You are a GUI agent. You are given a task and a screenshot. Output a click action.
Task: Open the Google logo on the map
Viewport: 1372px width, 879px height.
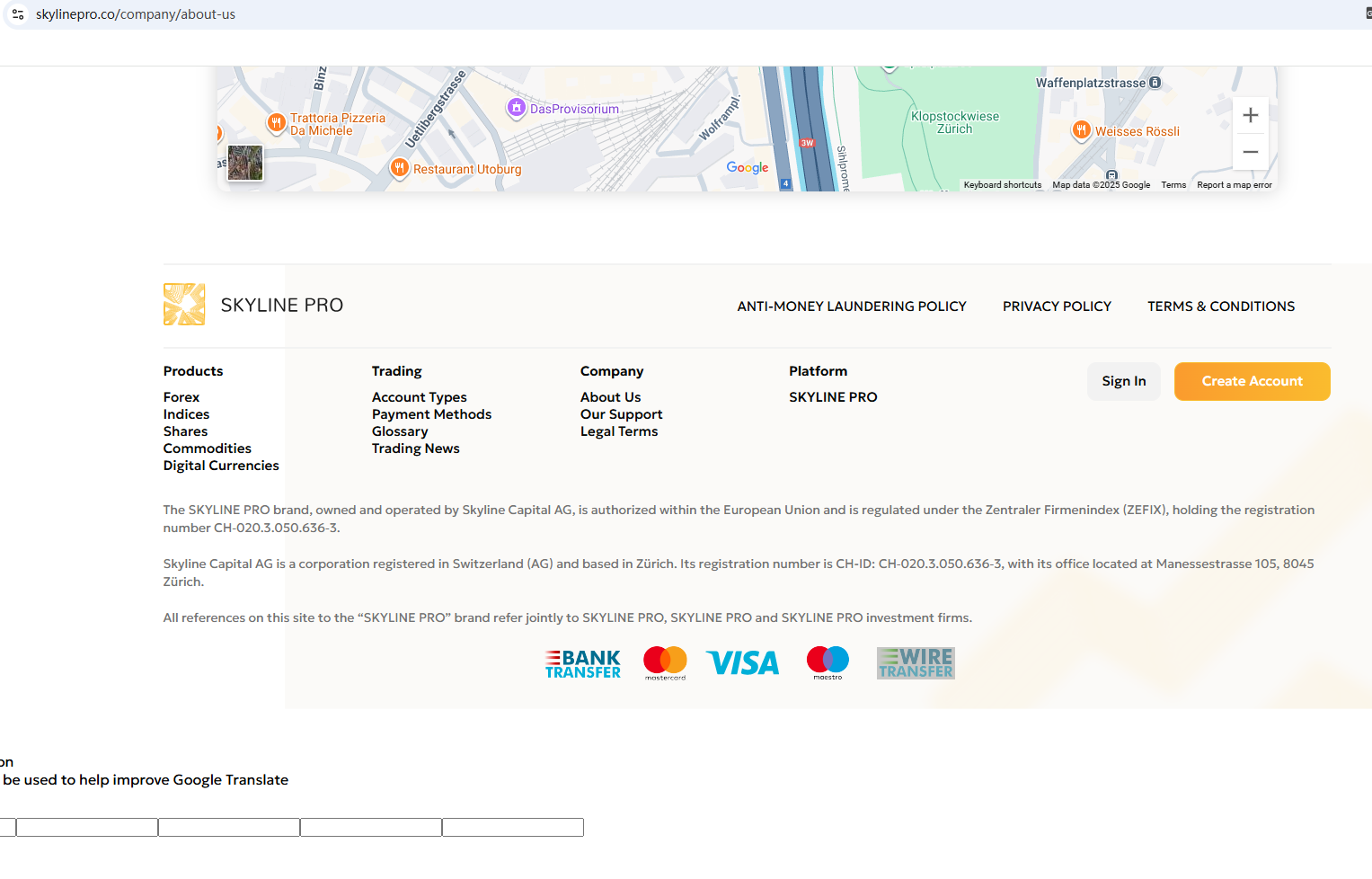click(748, 168)
